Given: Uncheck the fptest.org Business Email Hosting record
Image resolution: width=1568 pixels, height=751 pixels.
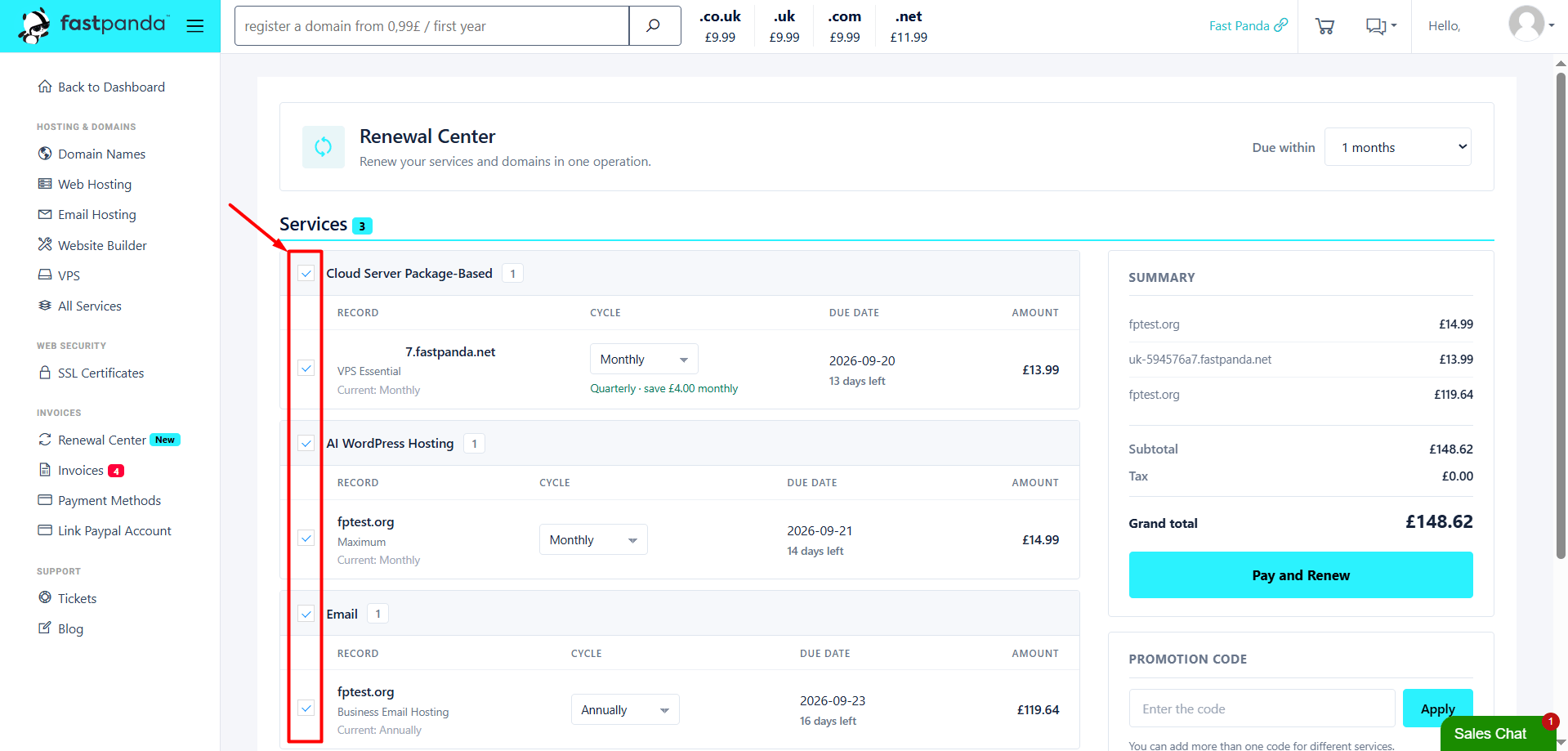Looking at the screenshot, I should [306, 709].
